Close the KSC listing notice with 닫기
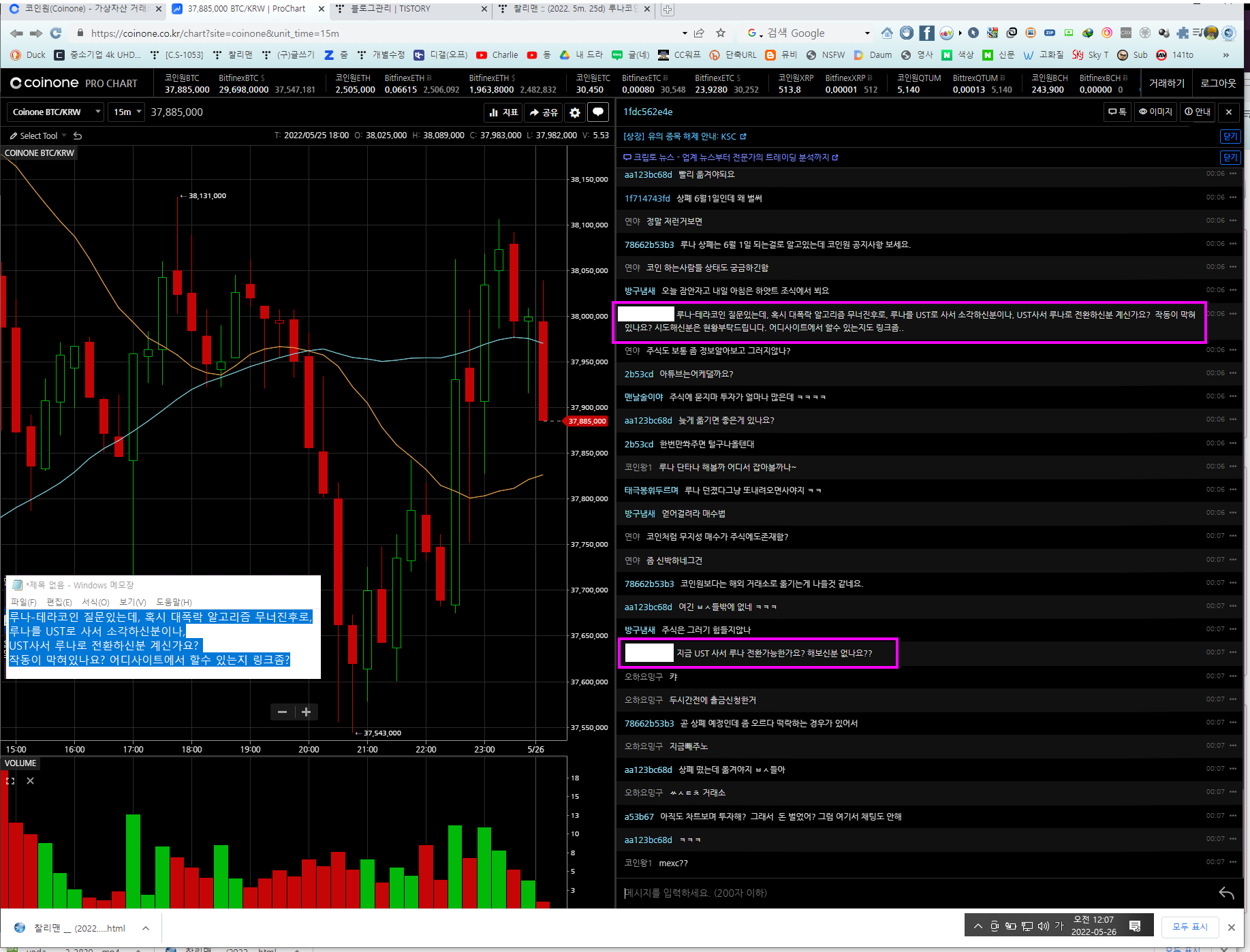 pos(1230,136)
